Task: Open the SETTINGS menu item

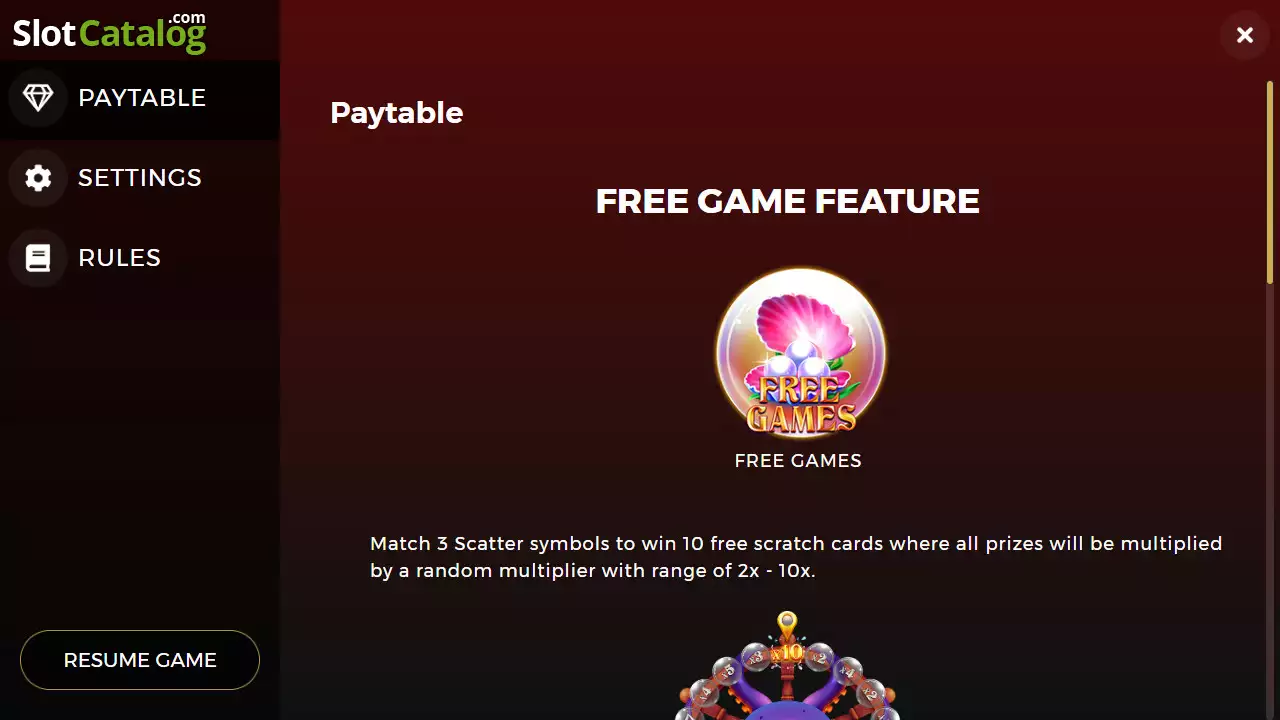Action: 140,178
